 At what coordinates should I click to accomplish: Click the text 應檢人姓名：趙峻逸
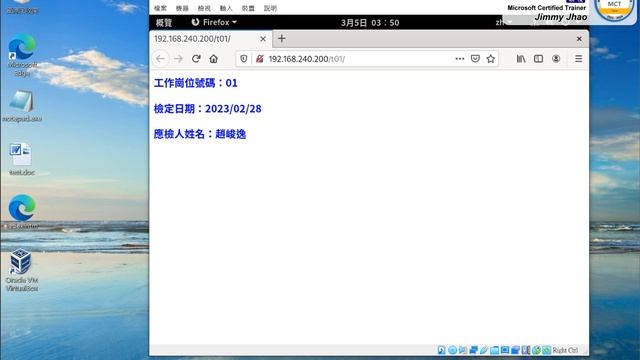point(200,134)
